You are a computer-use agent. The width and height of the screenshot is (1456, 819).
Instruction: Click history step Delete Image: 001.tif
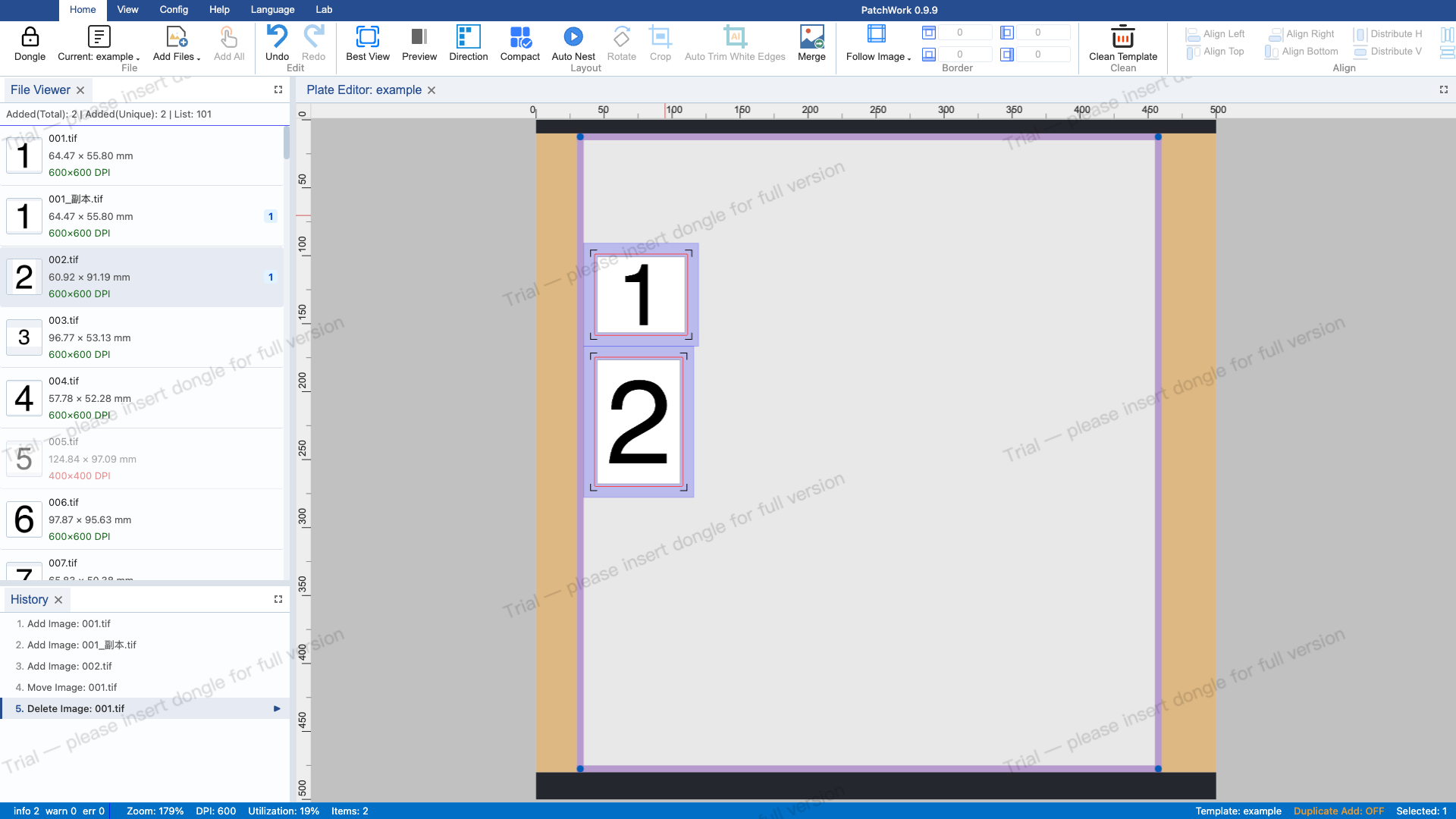pos(145,709)
